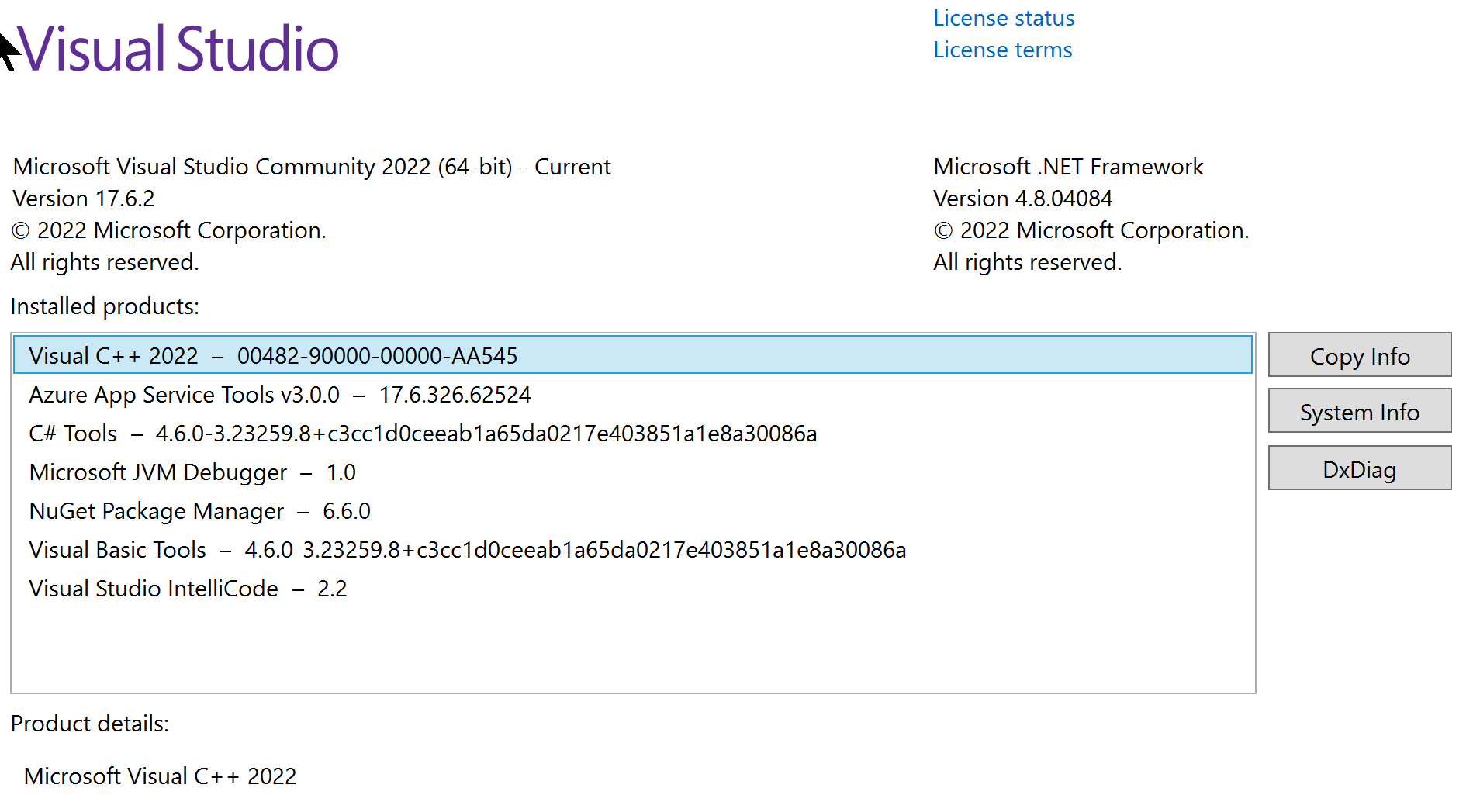Select NuGet Package Manager entry
The image size is (1473, 812).
coord(199,511)
